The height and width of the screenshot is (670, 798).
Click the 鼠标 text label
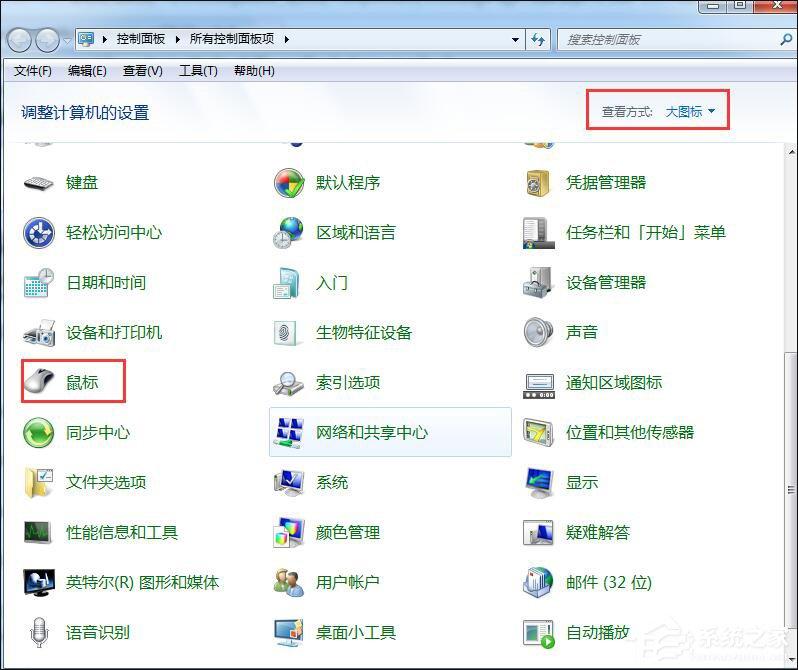click(x=82, y=382)
